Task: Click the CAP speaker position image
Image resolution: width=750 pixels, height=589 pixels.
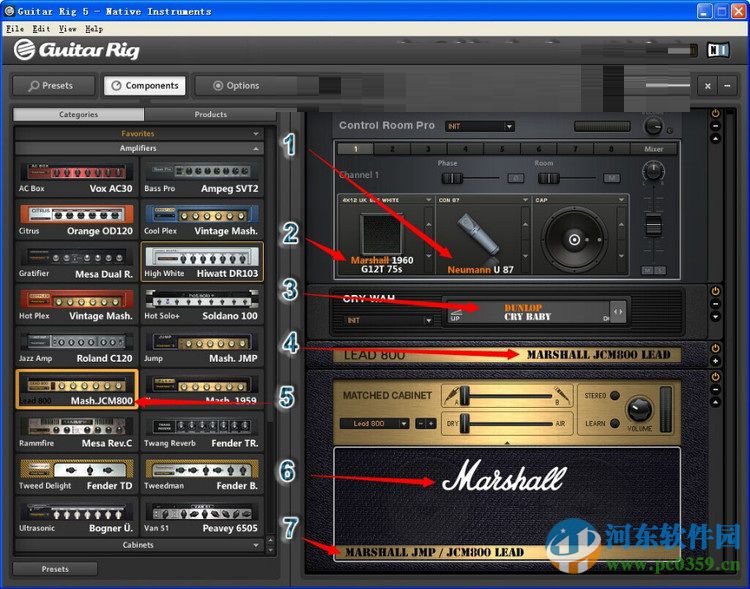Action: coord(574,239)
